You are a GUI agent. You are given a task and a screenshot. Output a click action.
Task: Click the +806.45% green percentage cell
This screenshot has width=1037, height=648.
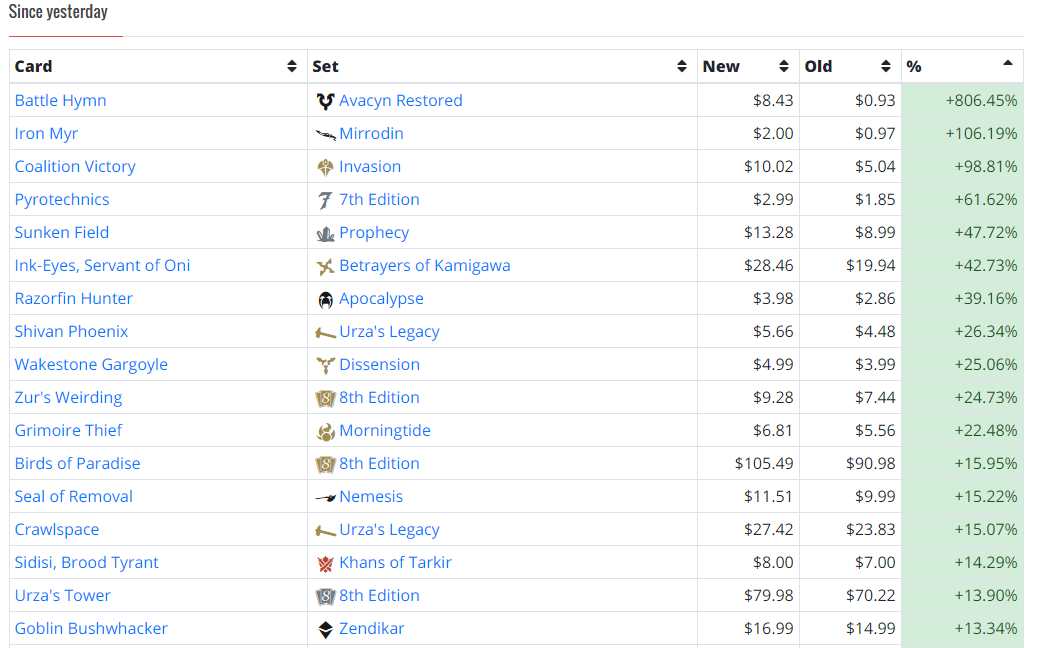click(x=962, y=101)
